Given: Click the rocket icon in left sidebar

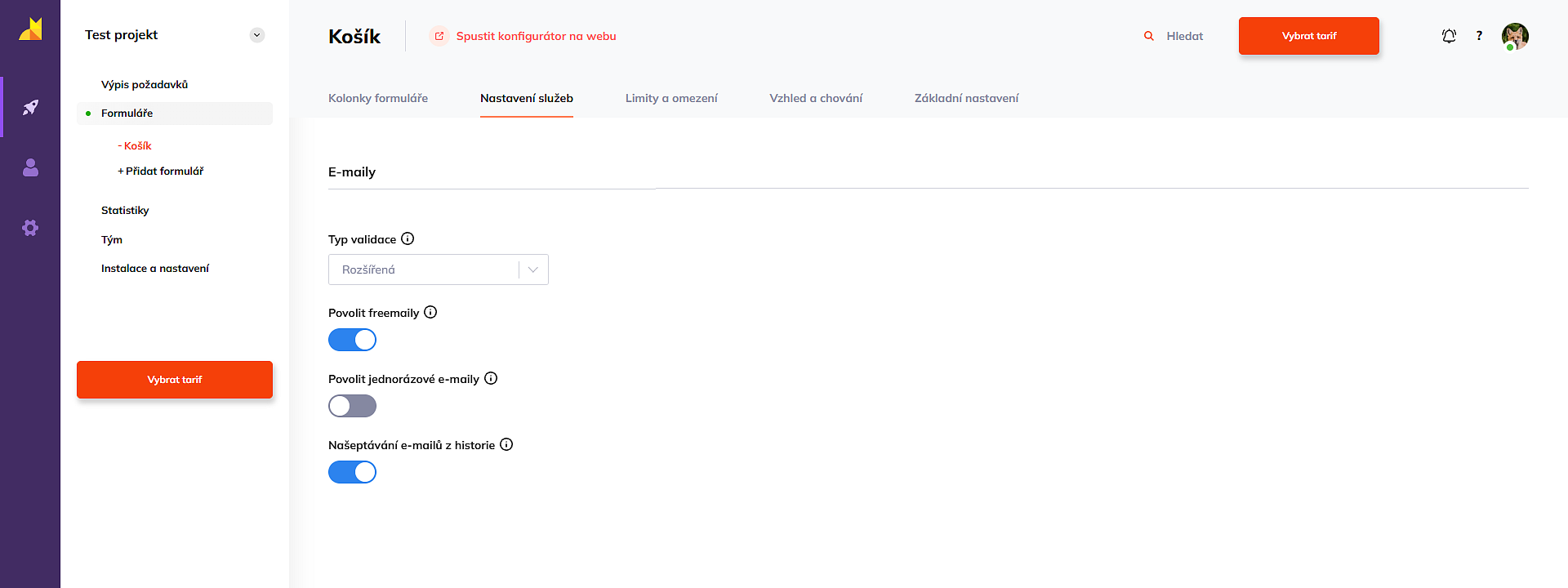Looking at the screenshot, I should [x=30, y=107].
